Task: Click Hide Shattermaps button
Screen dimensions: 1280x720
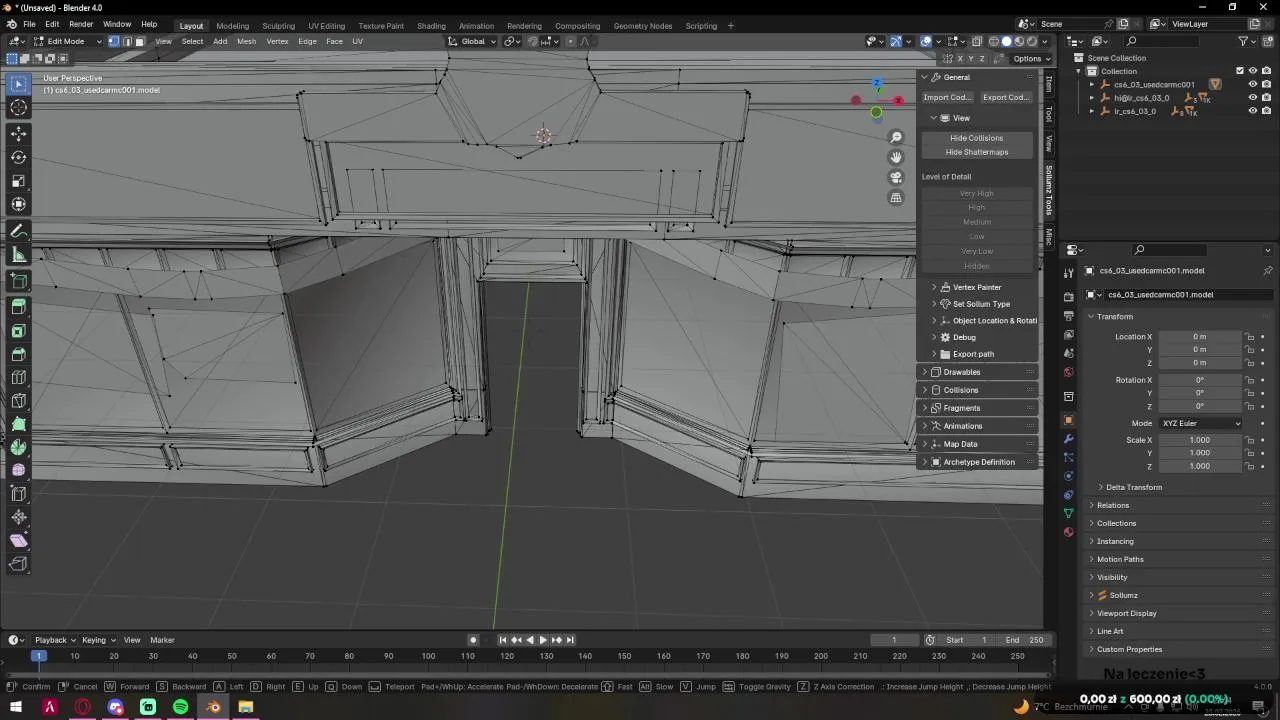Action: pos(977,152)
